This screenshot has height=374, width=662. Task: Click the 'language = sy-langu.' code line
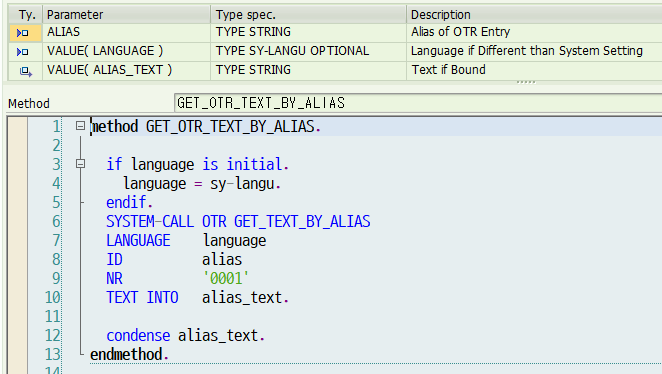(x=202, y=184)
